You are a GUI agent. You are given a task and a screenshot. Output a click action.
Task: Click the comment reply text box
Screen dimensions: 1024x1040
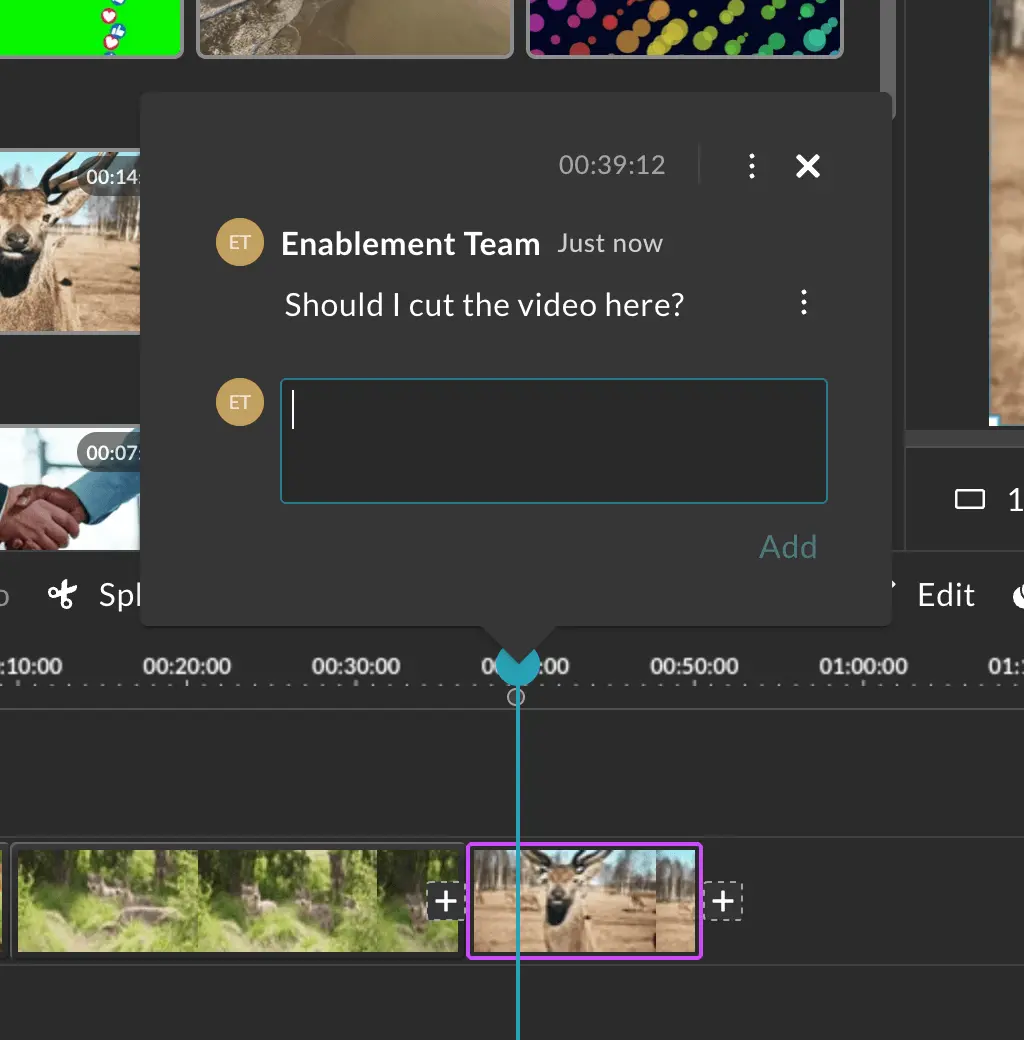click(554, 441)
